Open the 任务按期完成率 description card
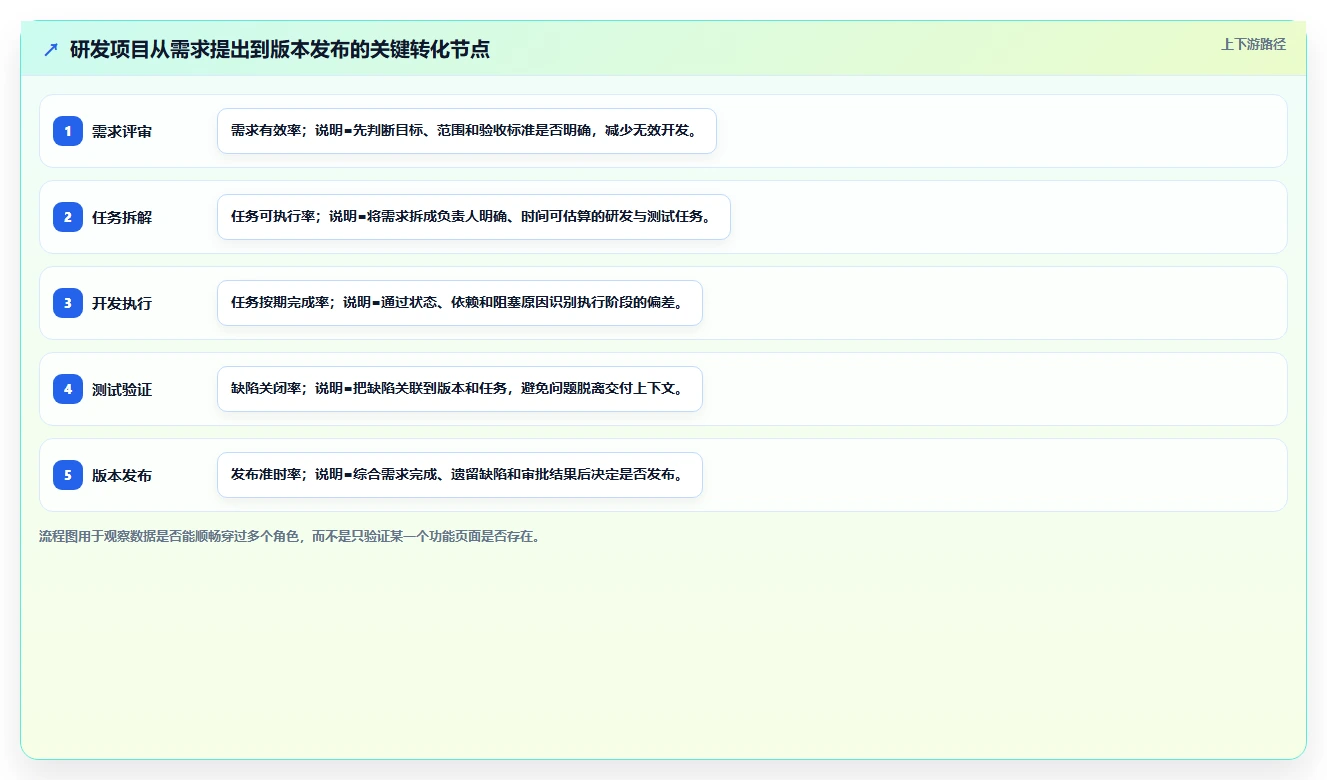 click(460, 303)
